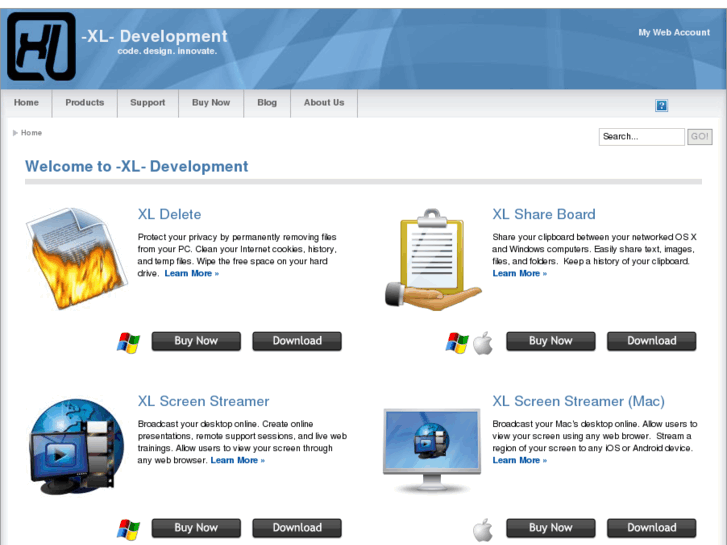Click Learn More for XL Delete

tap(191, 273)
